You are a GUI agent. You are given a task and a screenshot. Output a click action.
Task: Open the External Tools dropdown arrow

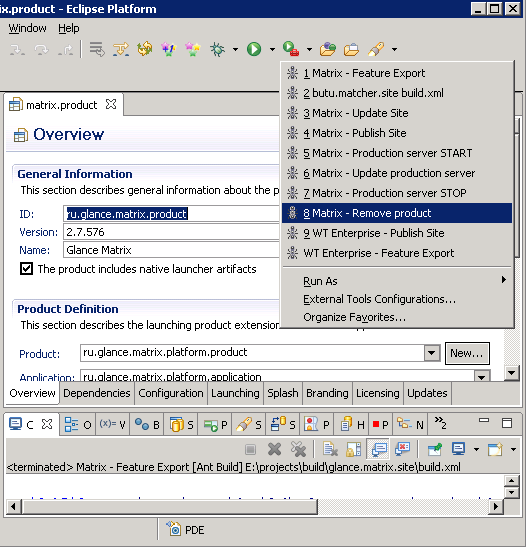point(309,50)
